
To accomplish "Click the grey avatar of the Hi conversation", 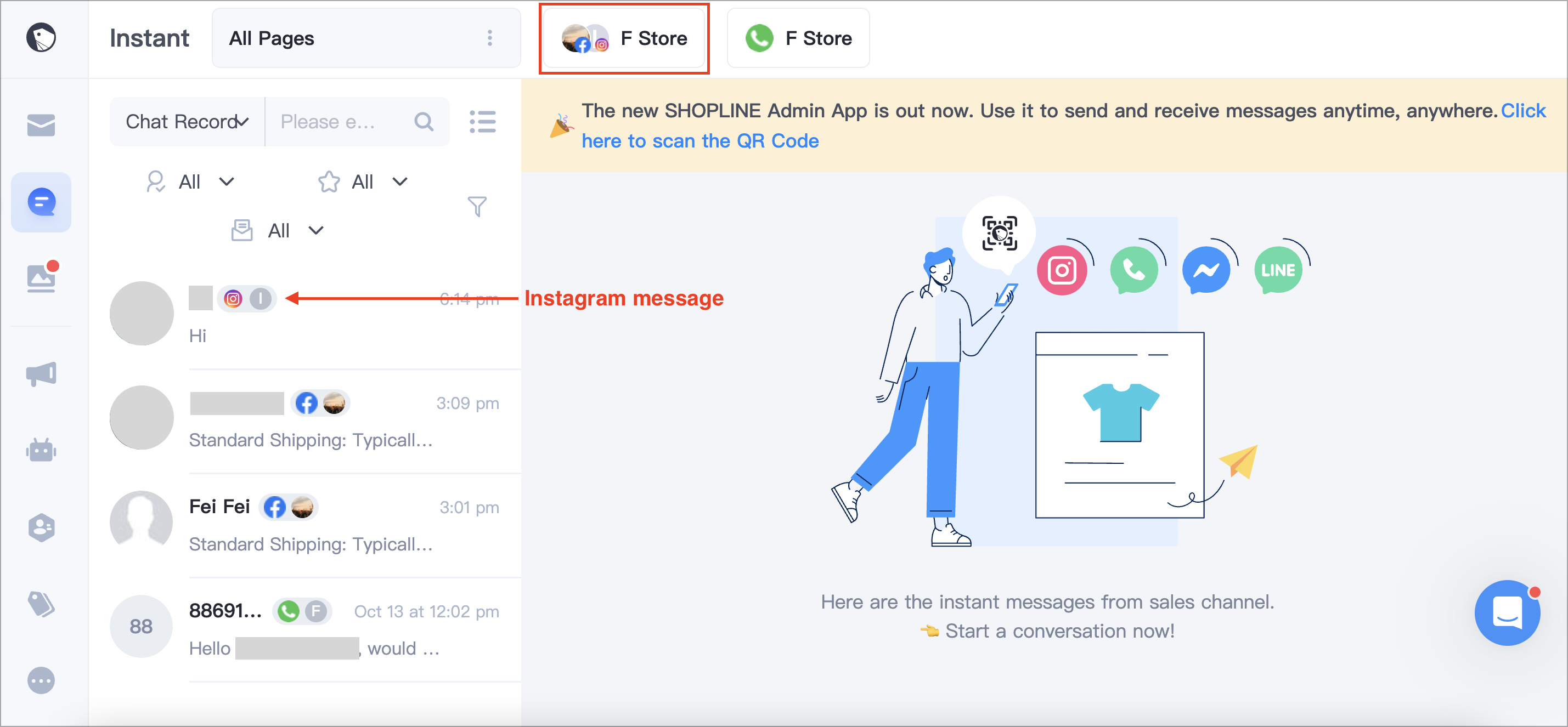I will [141, 313].
